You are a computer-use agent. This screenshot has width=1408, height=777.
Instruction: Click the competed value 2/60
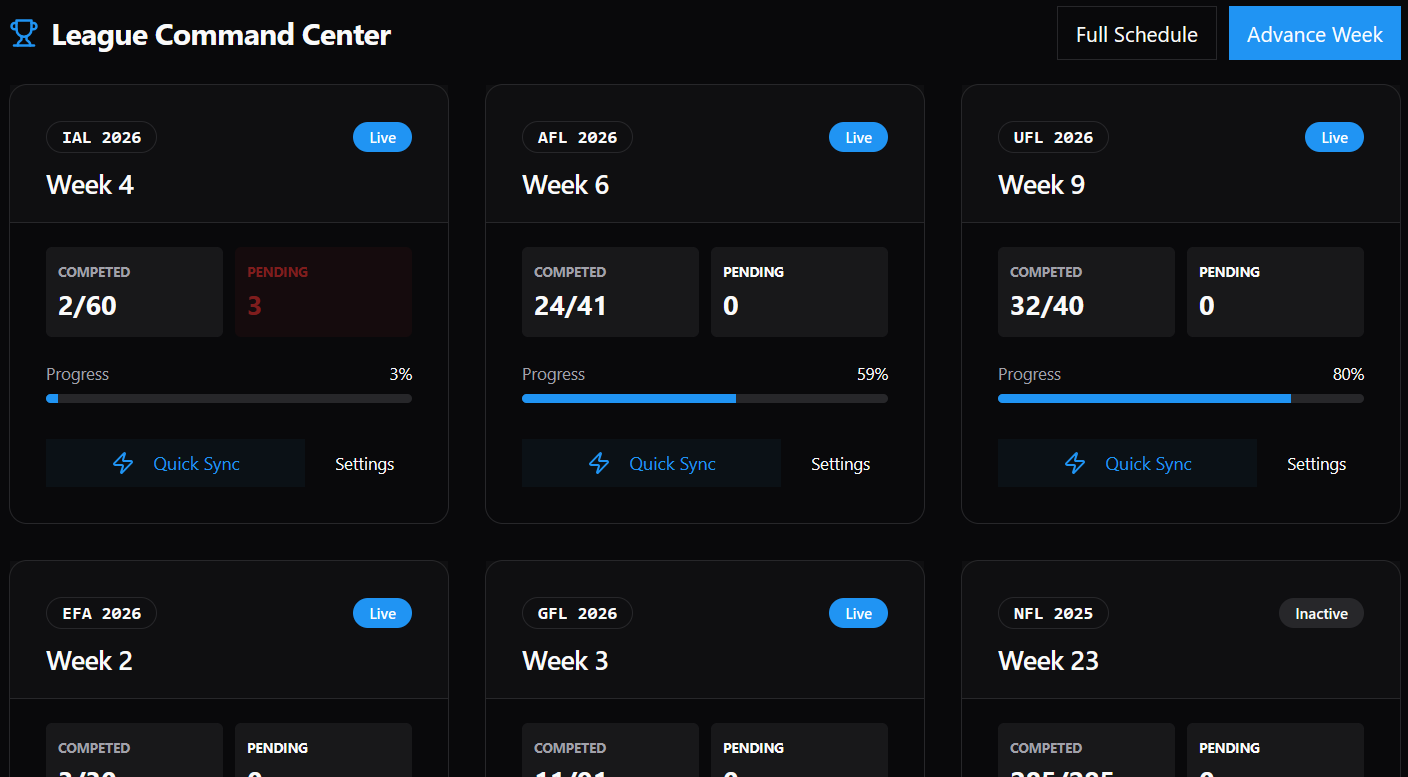click(x=87, y=306)
